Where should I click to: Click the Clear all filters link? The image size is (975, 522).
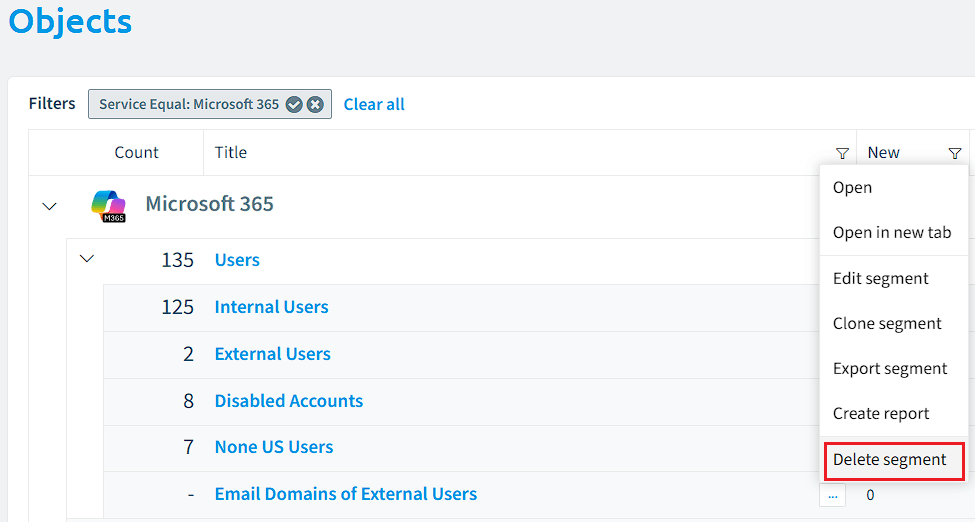[374, 105]
